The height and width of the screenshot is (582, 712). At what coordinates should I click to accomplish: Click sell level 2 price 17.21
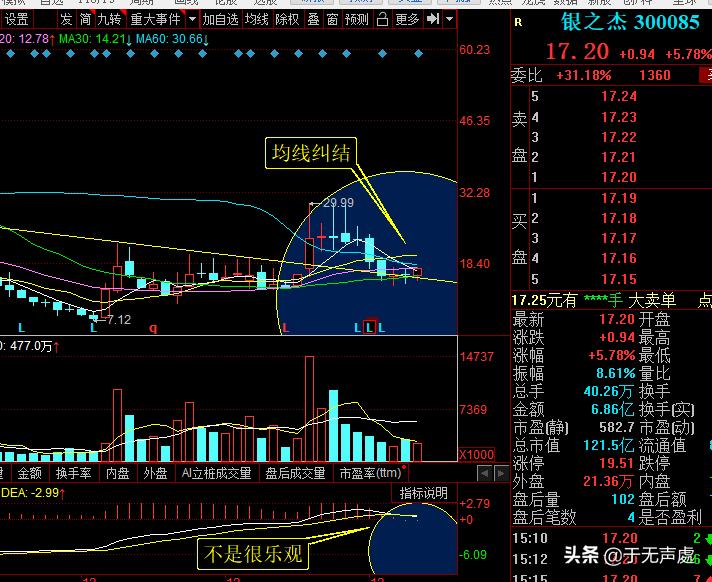click(x=619, y=157)
